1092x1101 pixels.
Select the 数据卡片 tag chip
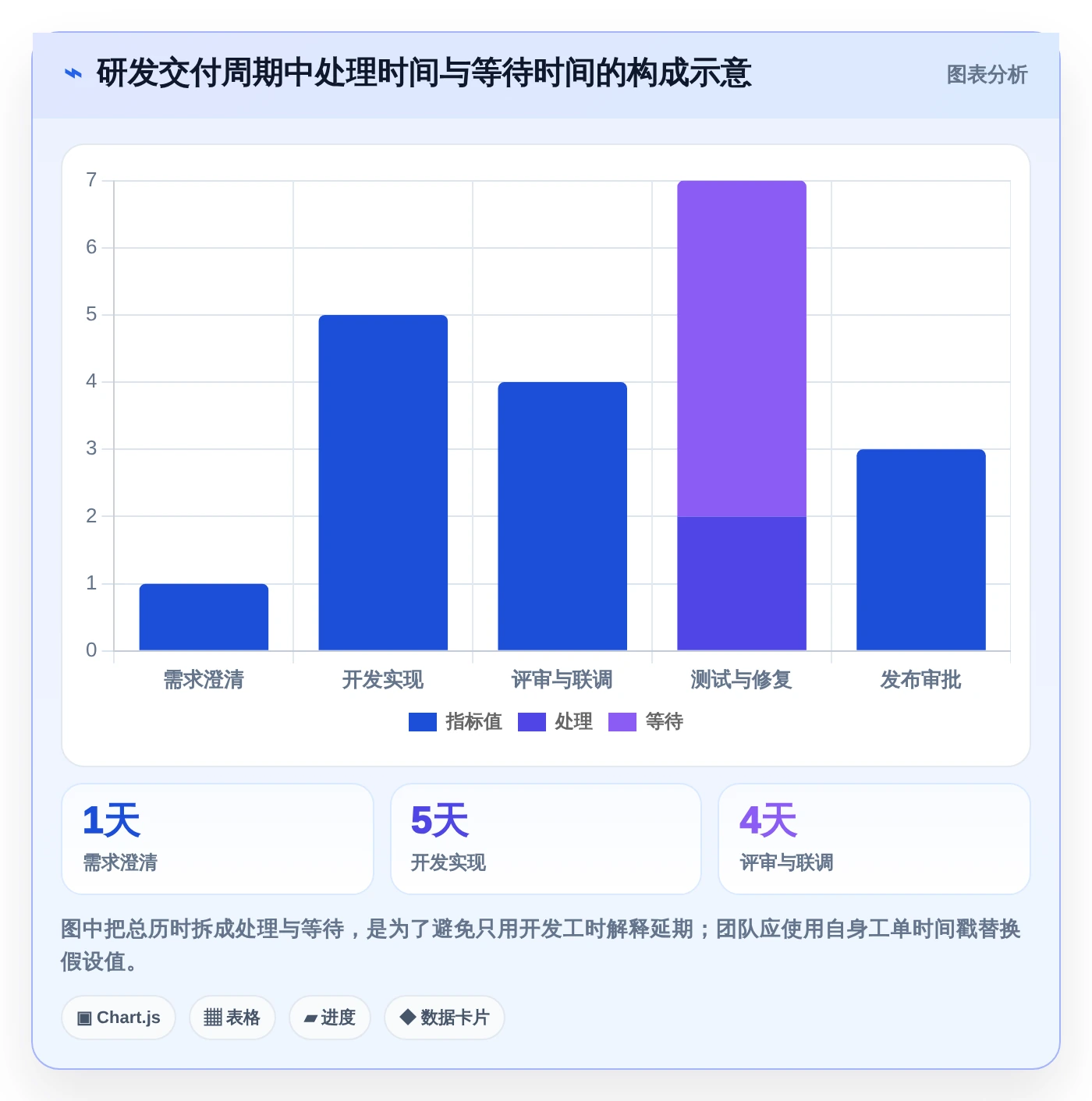pyautogui.click(x=445, y=1018)
